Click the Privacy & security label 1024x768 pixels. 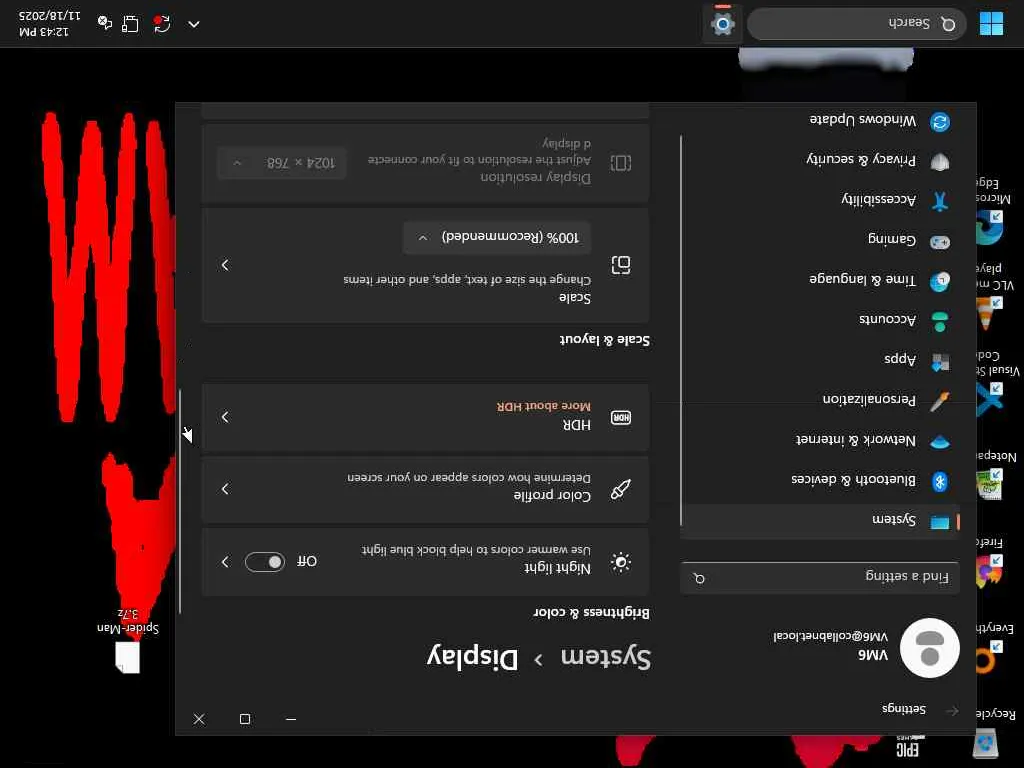861,159
